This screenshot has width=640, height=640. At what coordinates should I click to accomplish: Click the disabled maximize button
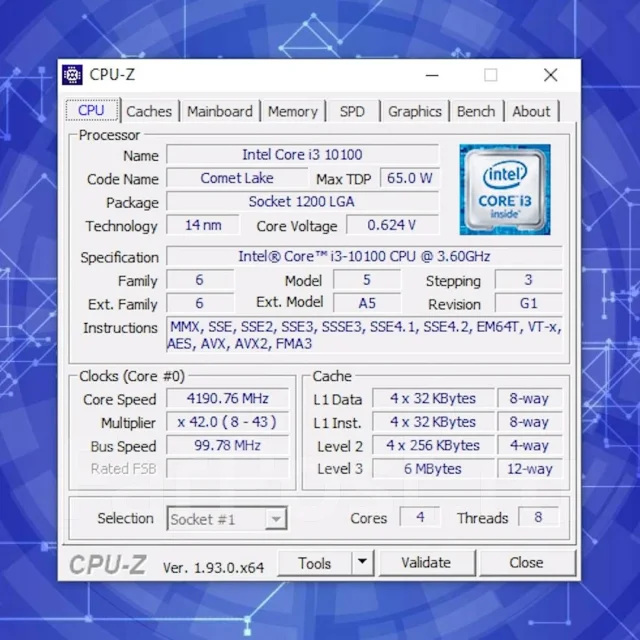click(491, 75)
